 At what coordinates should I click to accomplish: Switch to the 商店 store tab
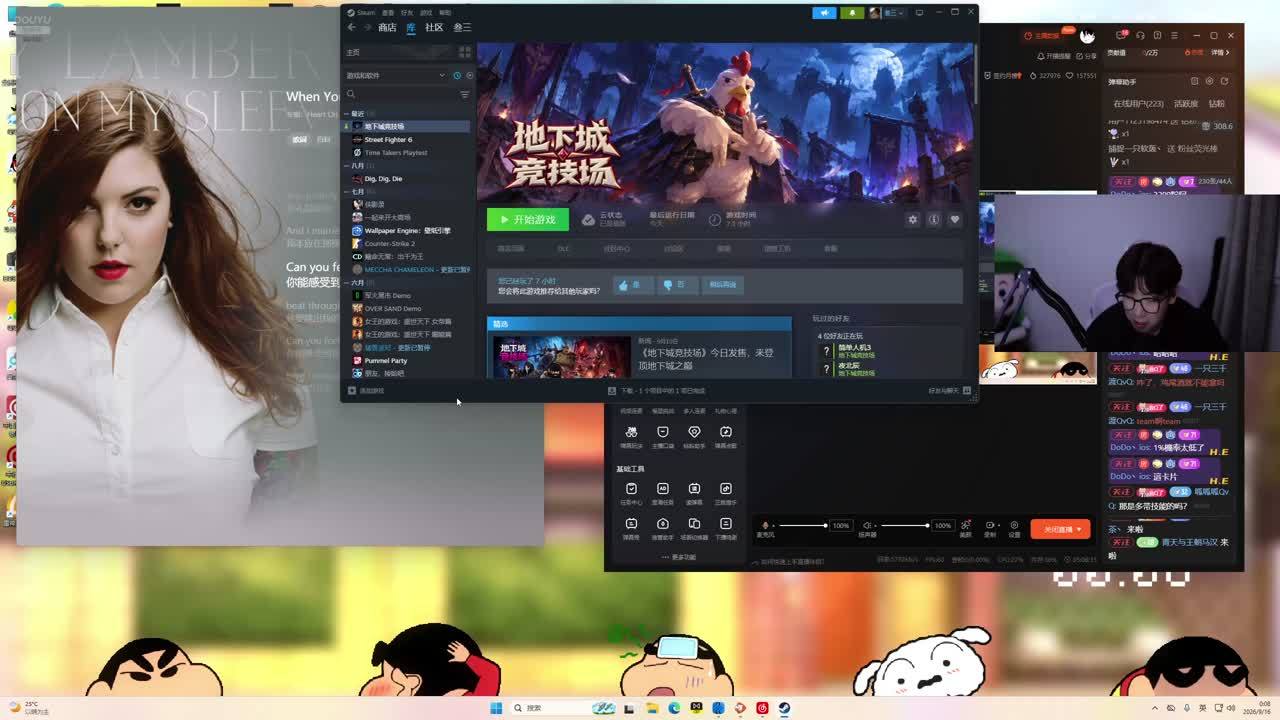pyautogui.click(x=387, y=27)
